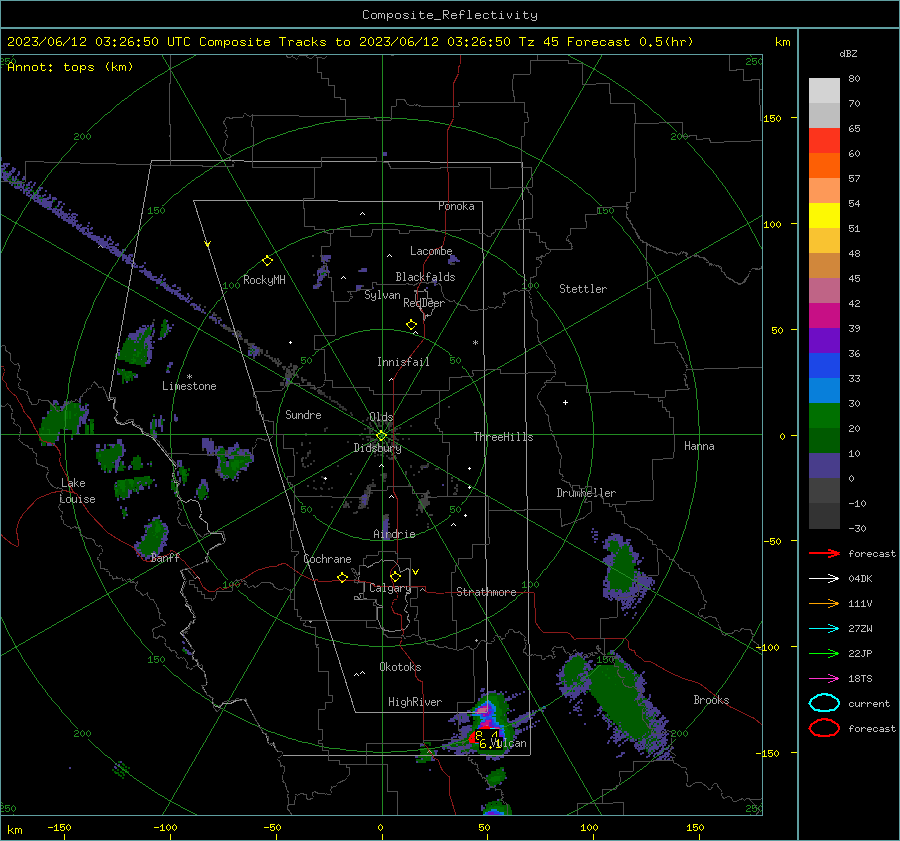
Task: Click the red forecast ellipse legend icon
Action: point(824,728)
